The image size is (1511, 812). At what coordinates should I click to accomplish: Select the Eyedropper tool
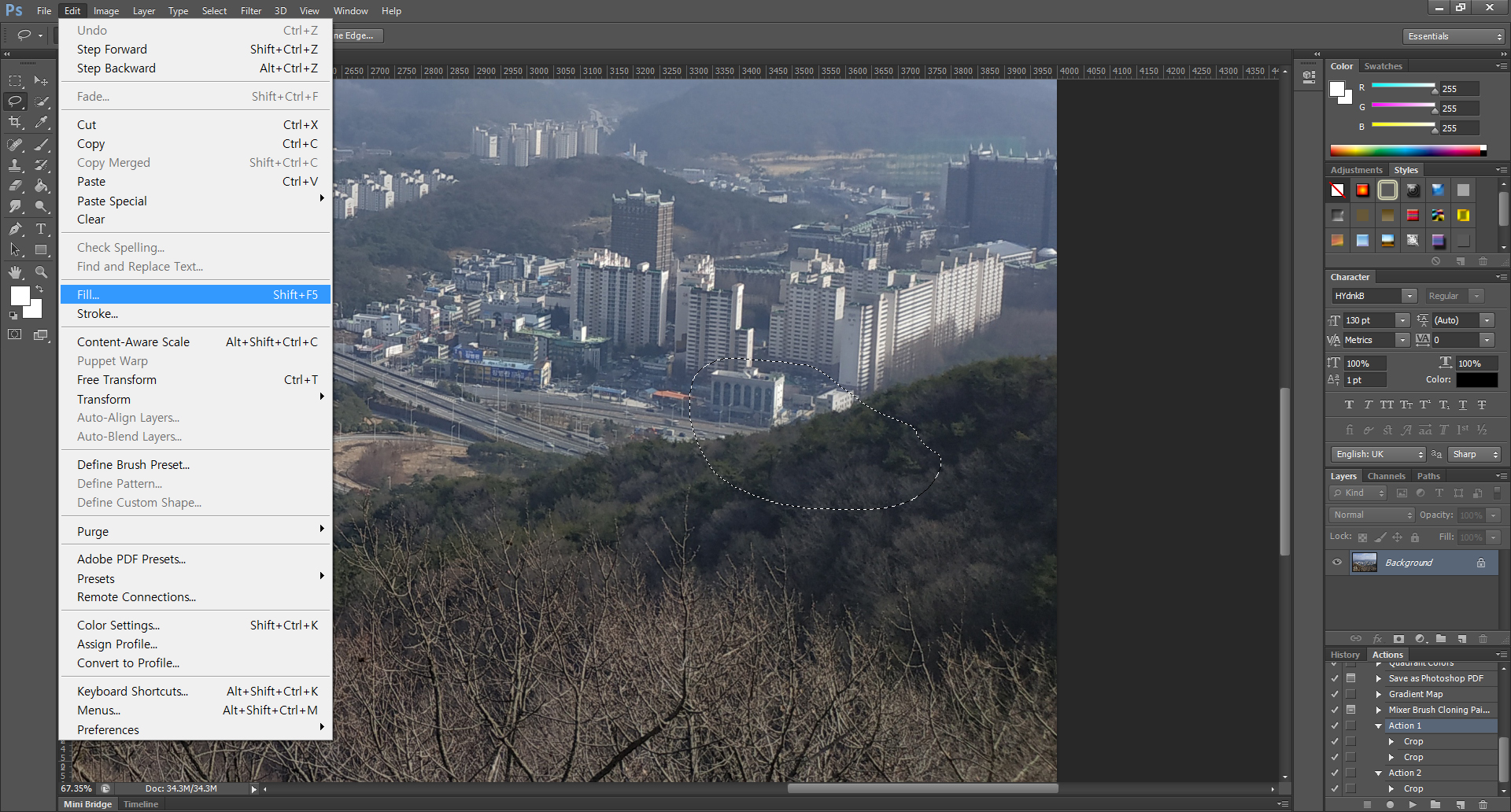[42, 122]
